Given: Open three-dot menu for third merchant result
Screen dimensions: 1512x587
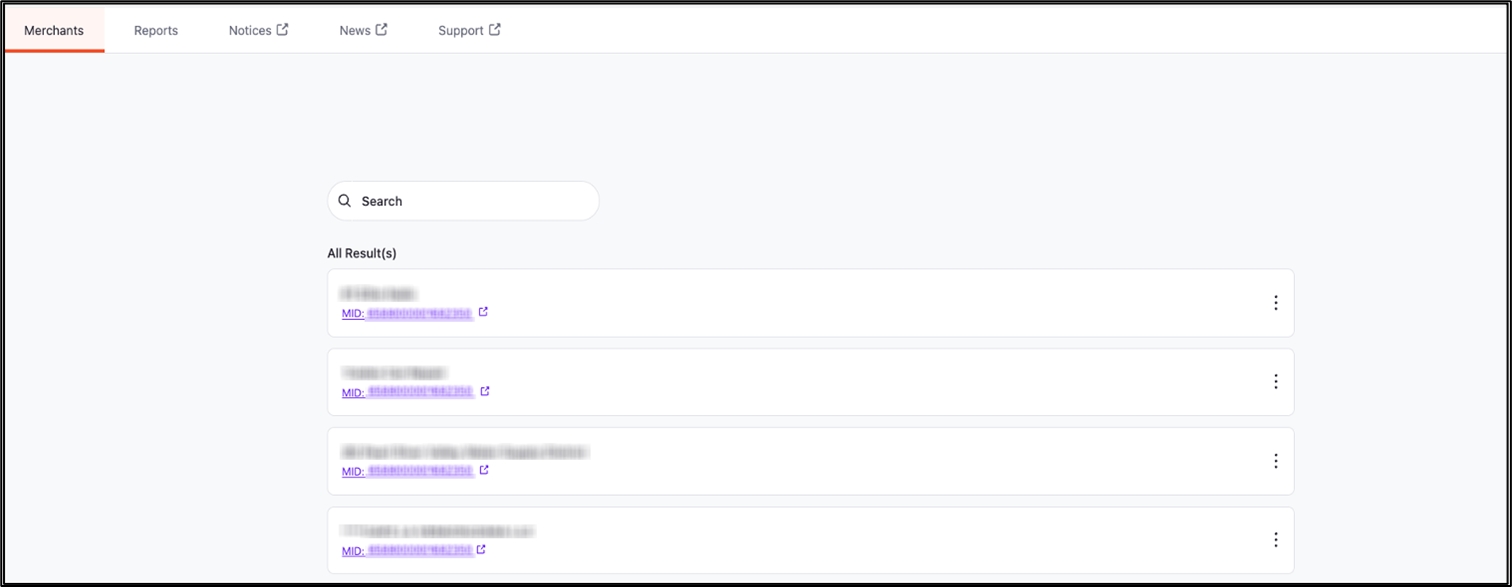Looking at the screenshot, I should click(1275, 461).
